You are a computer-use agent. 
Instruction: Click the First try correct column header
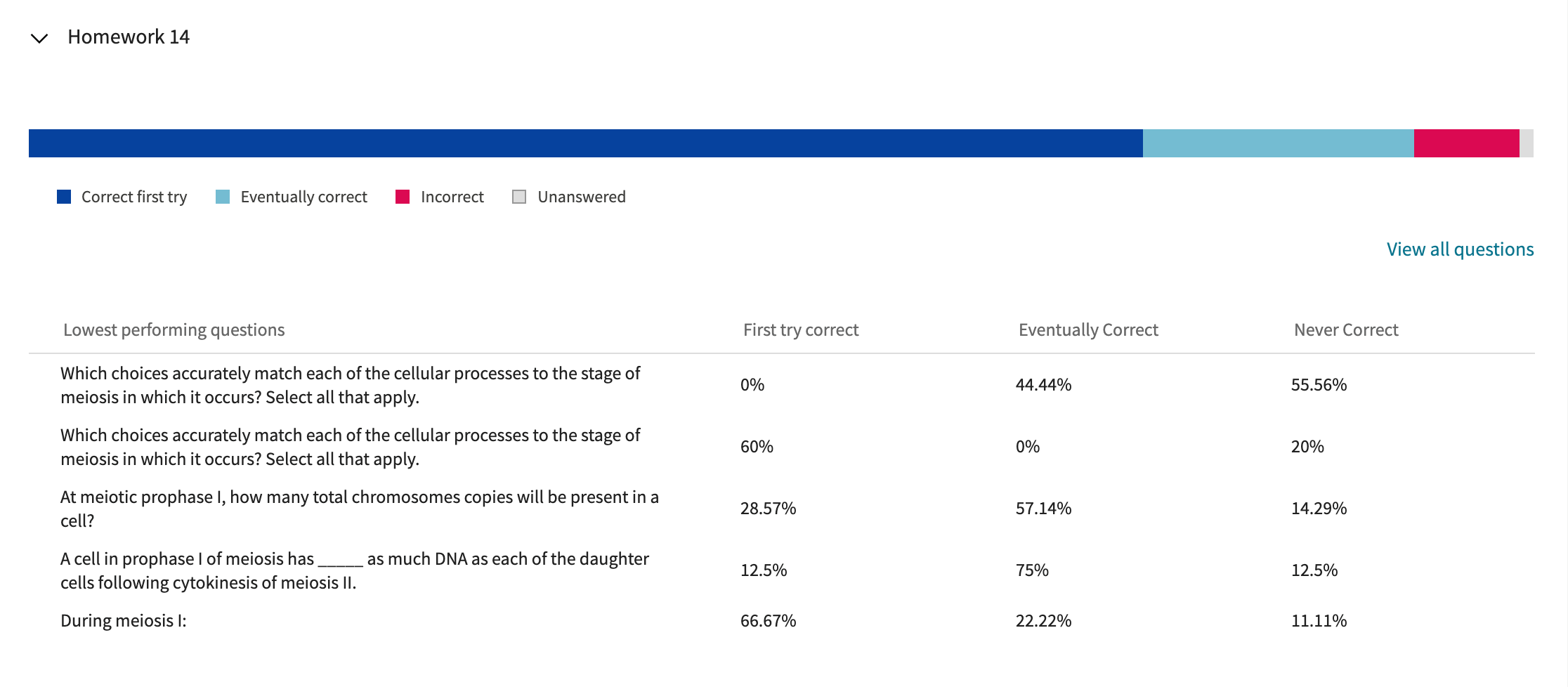click(x=801, y=330)
